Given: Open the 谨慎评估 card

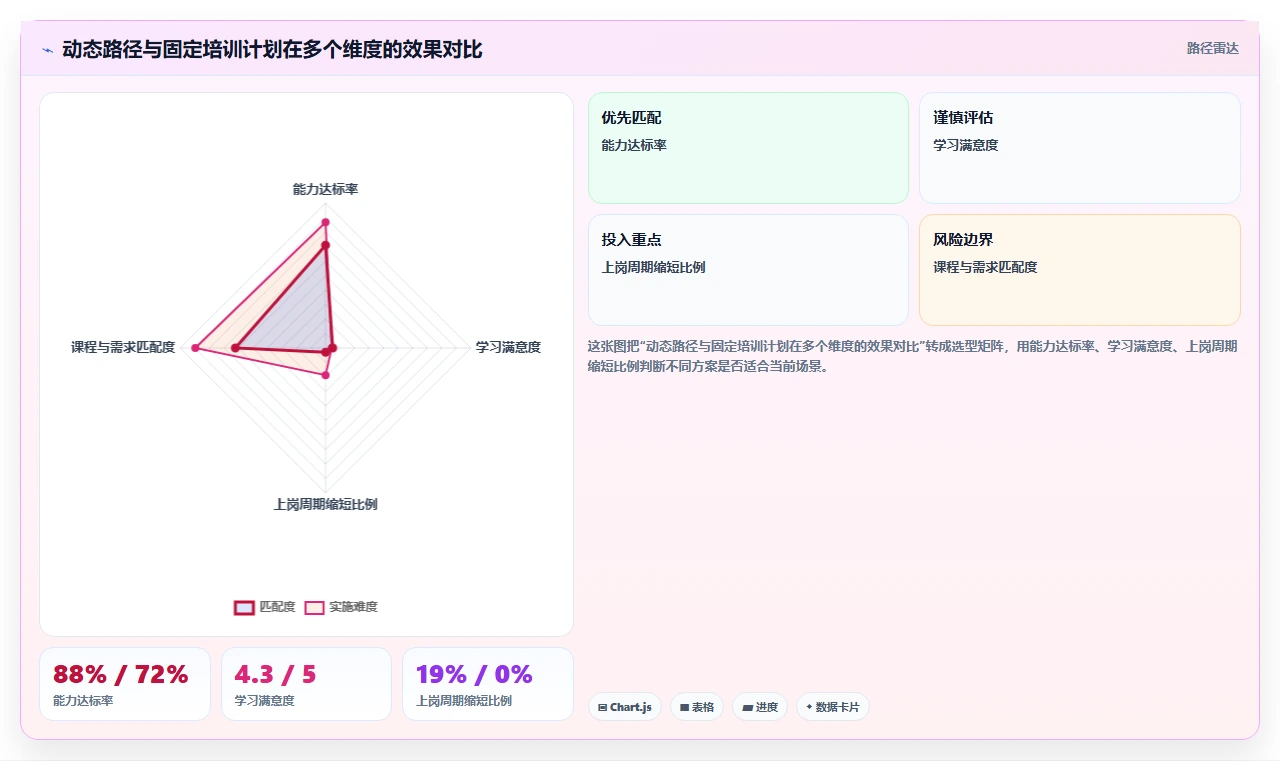Looking at the screenshot, I should pos(1080,148).
